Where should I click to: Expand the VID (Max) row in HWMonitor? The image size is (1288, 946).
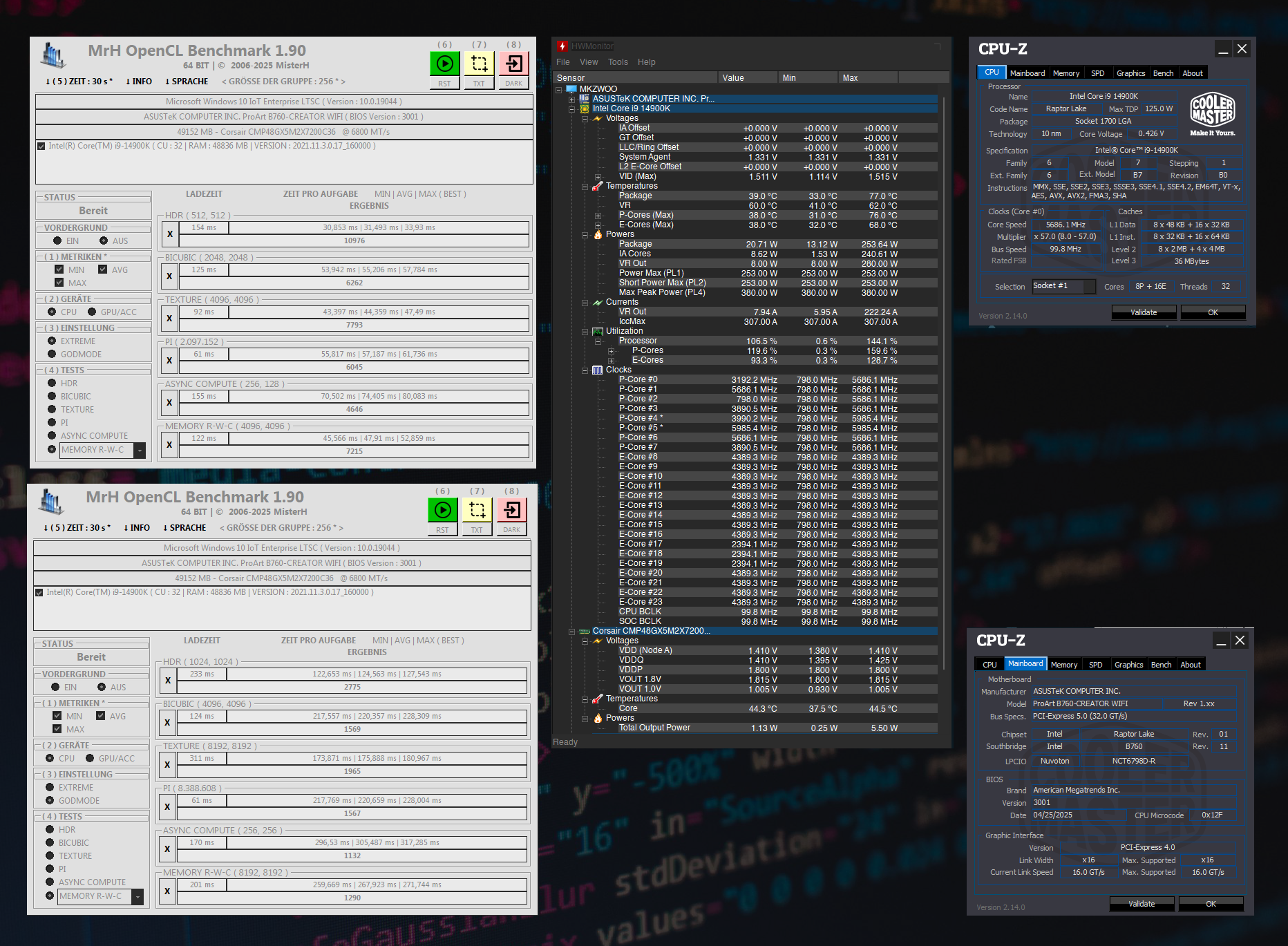[x=598, y=176]
